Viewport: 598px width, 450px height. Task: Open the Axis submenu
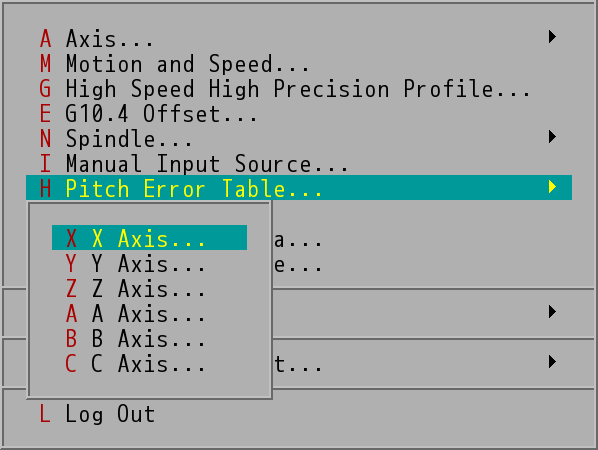click(x=299, y=38)
